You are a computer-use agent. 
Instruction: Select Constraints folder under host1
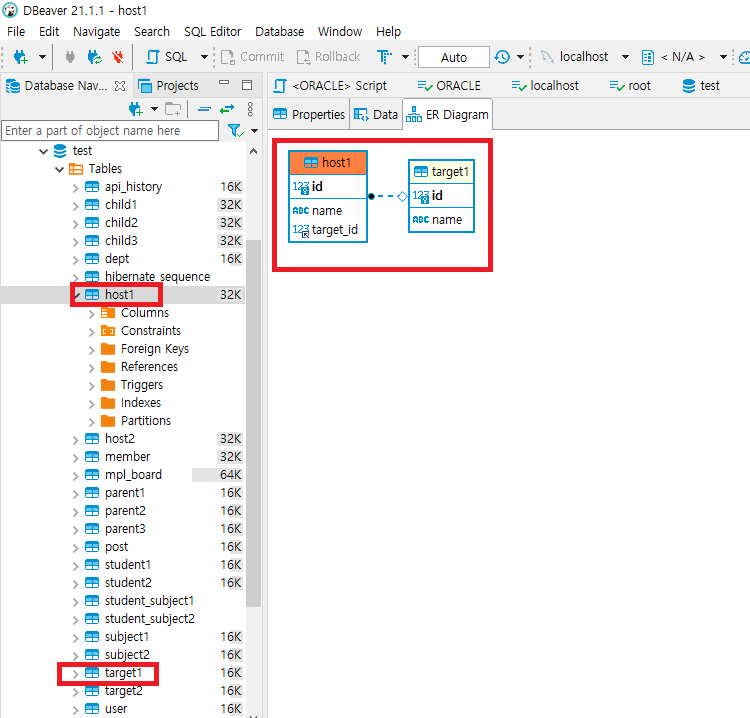point(151,331)
